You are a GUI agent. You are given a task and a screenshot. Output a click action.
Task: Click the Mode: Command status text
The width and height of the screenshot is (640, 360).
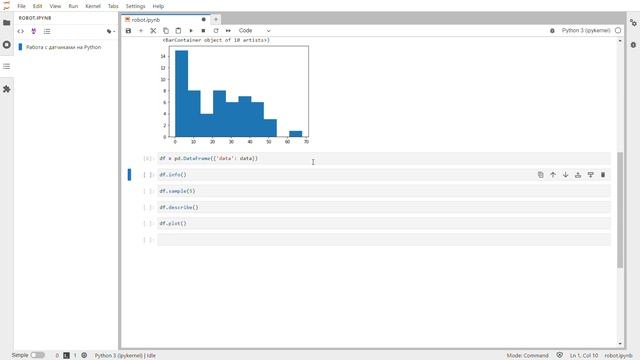pos(527,356)
